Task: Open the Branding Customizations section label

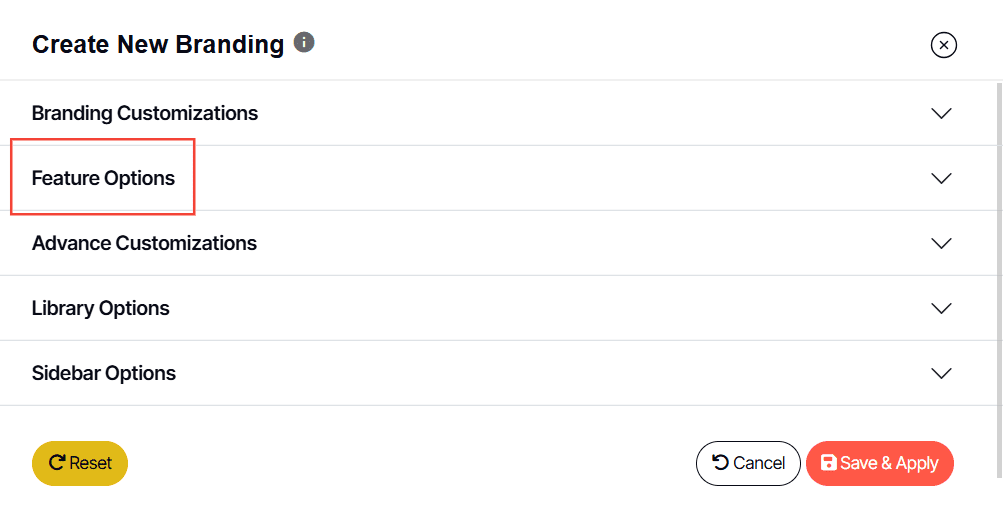Action: 145,113
